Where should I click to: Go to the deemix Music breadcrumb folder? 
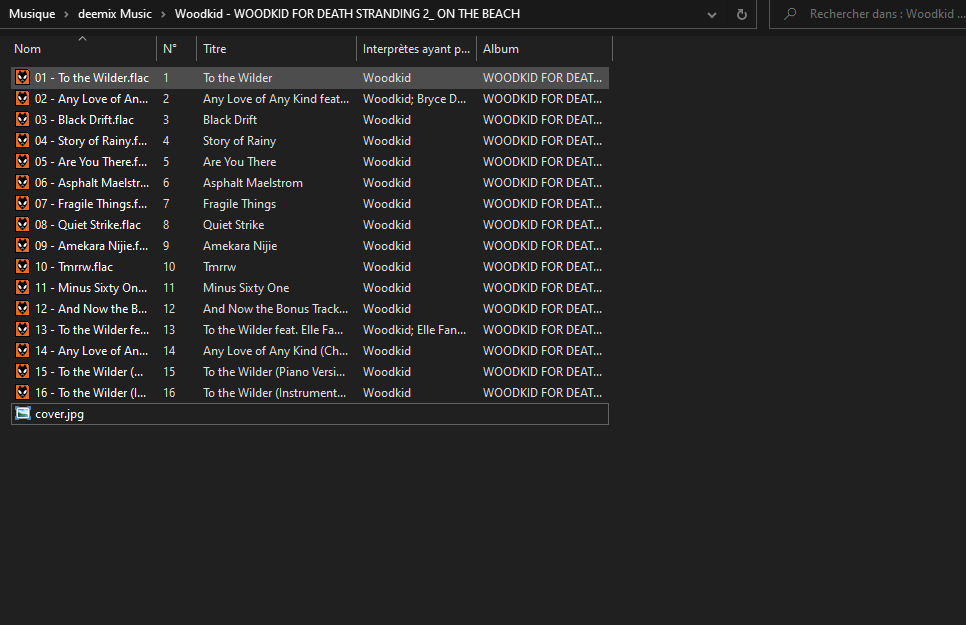pos(115,14)
